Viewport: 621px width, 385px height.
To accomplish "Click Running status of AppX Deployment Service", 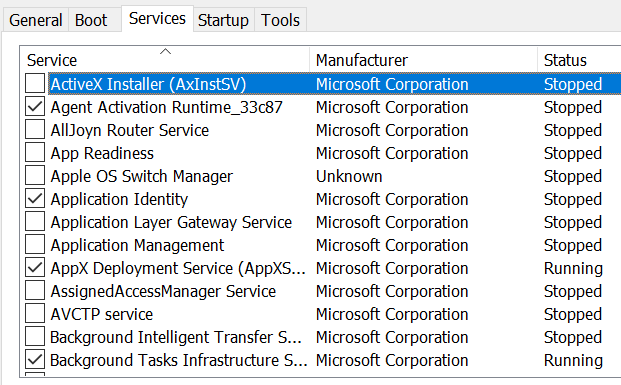I will [x=573, y=268].
